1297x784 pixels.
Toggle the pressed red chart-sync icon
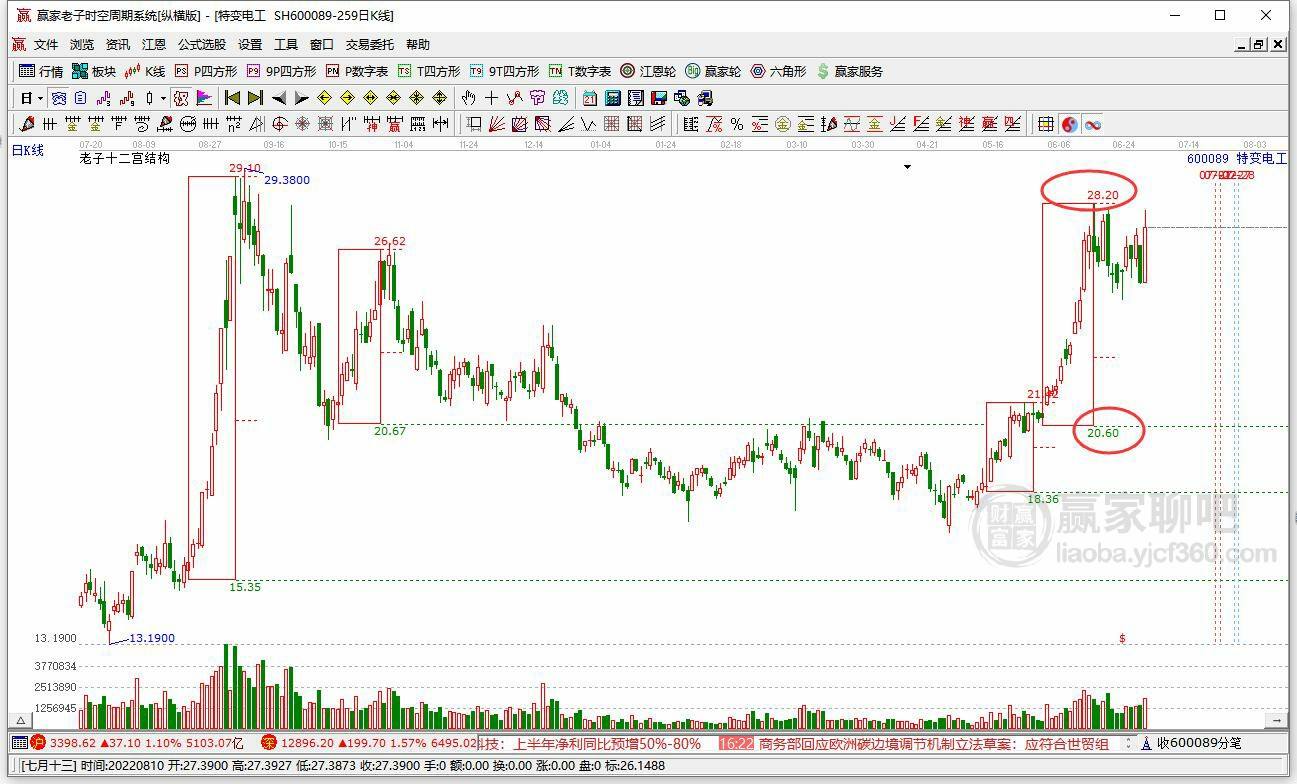tap(181, 98)
